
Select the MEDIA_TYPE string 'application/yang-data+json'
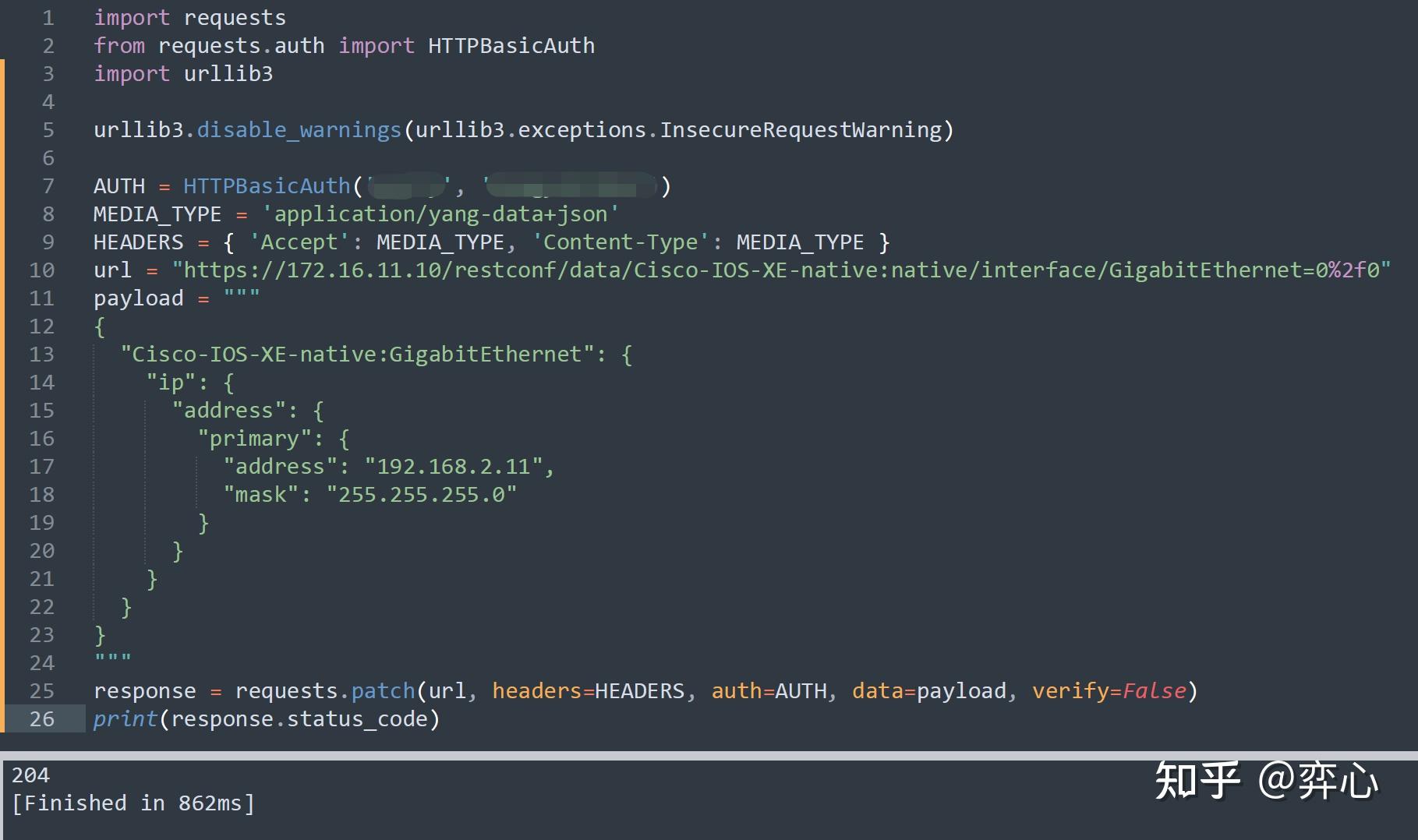click(x=440, y=214)
